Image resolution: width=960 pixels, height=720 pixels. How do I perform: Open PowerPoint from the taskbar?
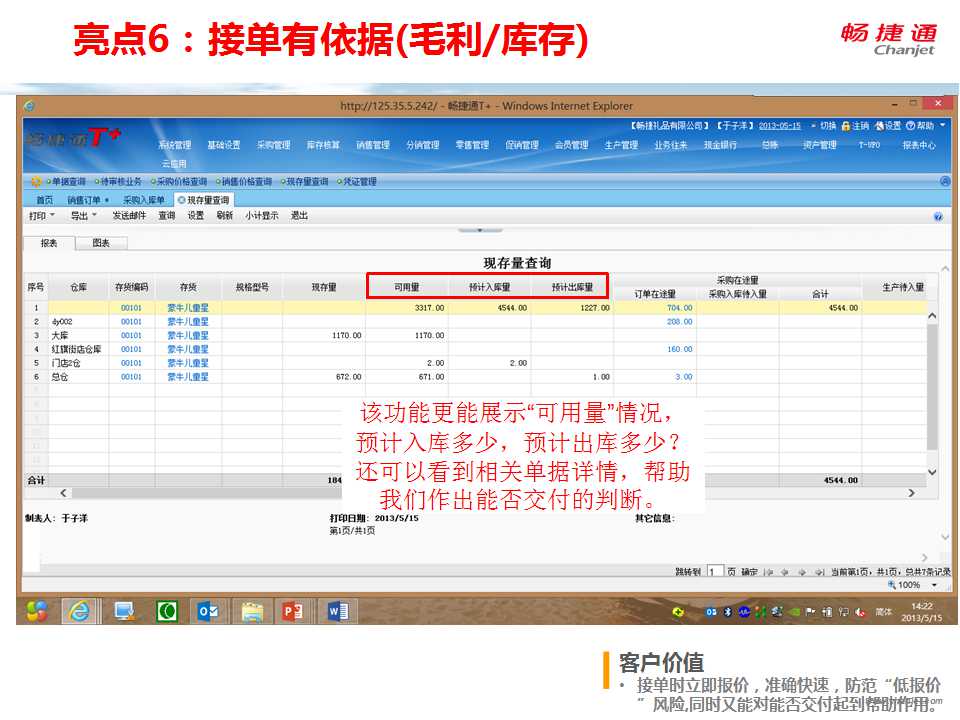292,610
